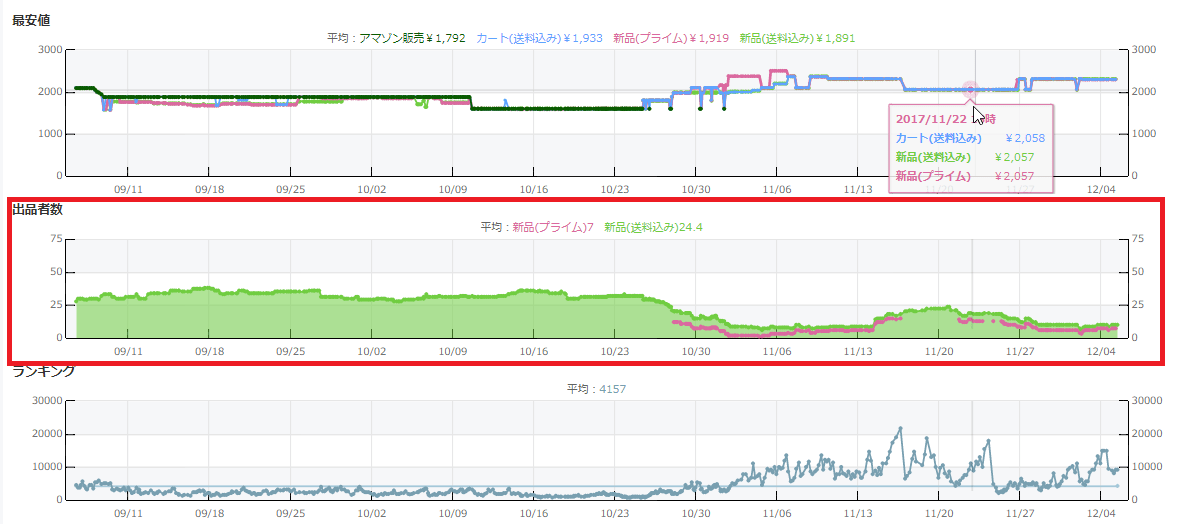Select tooltip row カート(送料込み) ¥2,058
1177x524 pixels.
(968, 138)
